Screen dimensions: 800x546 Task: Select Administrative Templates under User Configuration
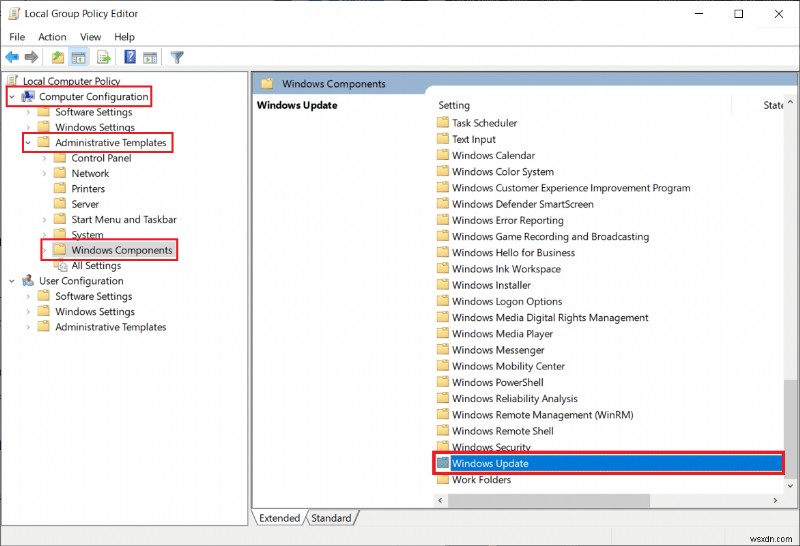tap(111, 327)
